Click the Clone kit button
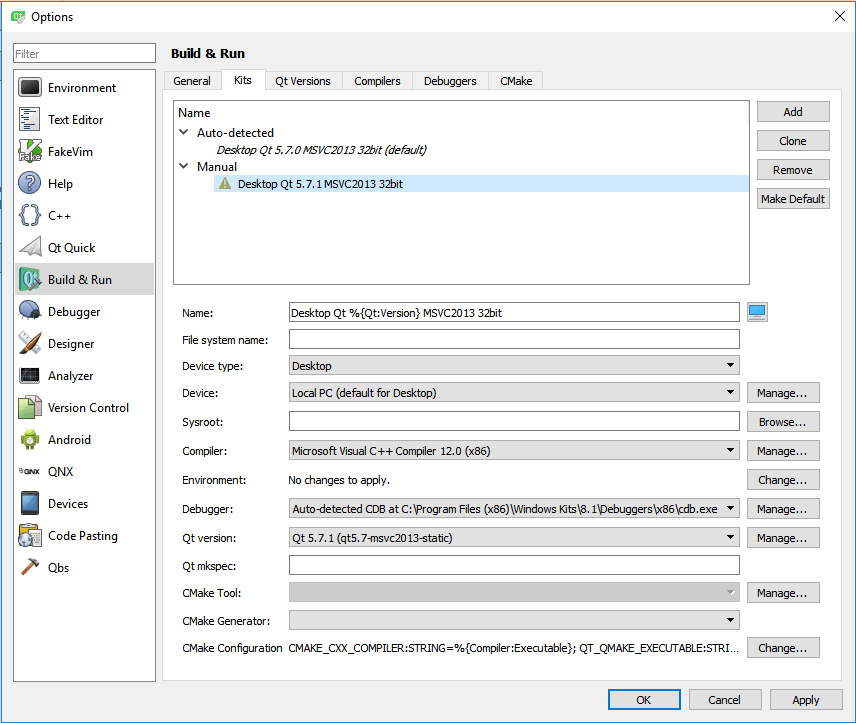 point(792,141)
